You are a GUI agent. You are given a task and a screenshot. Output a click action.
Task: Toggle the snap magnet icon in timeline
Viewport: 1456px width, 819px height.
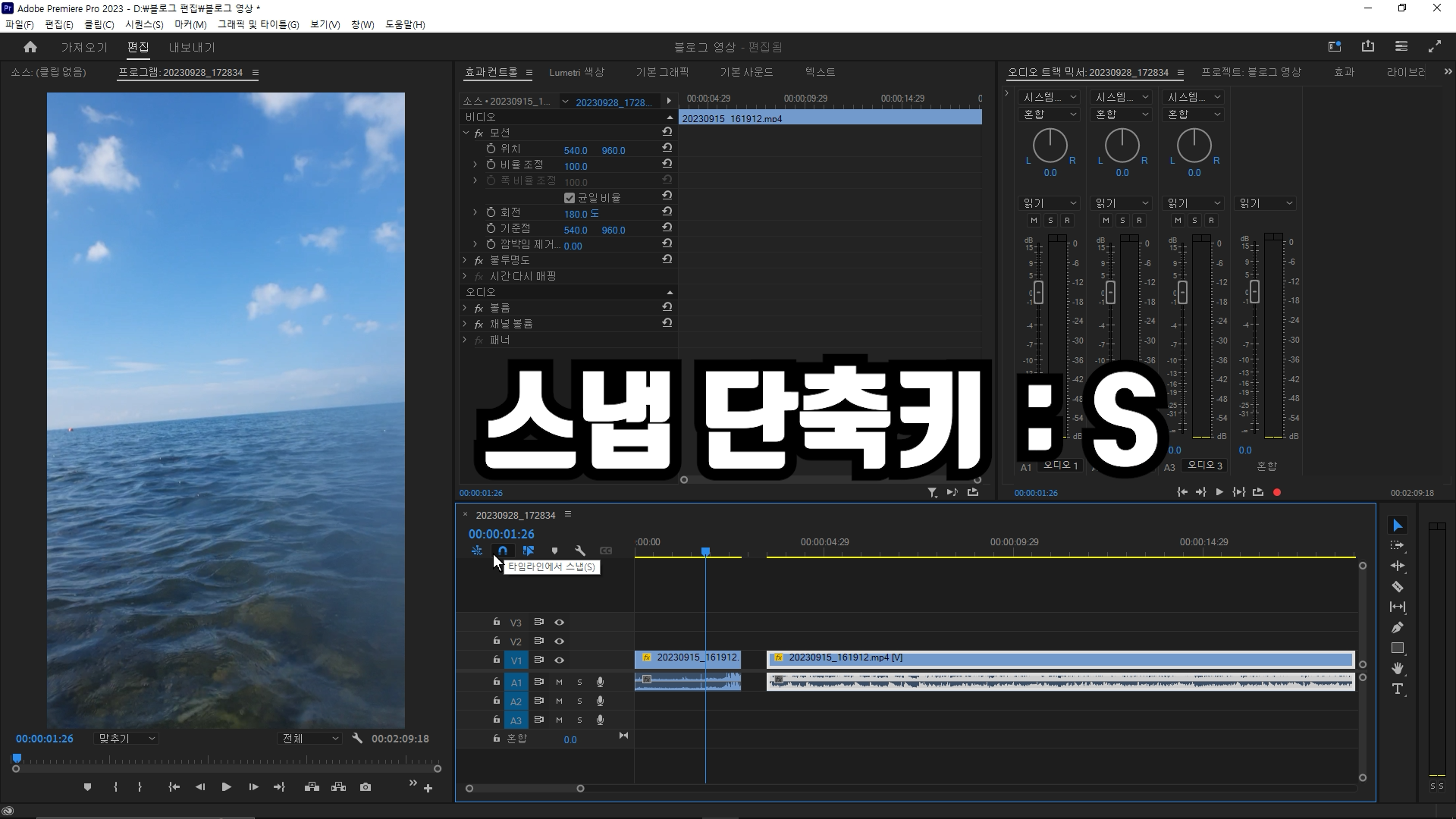coord(503,551)
